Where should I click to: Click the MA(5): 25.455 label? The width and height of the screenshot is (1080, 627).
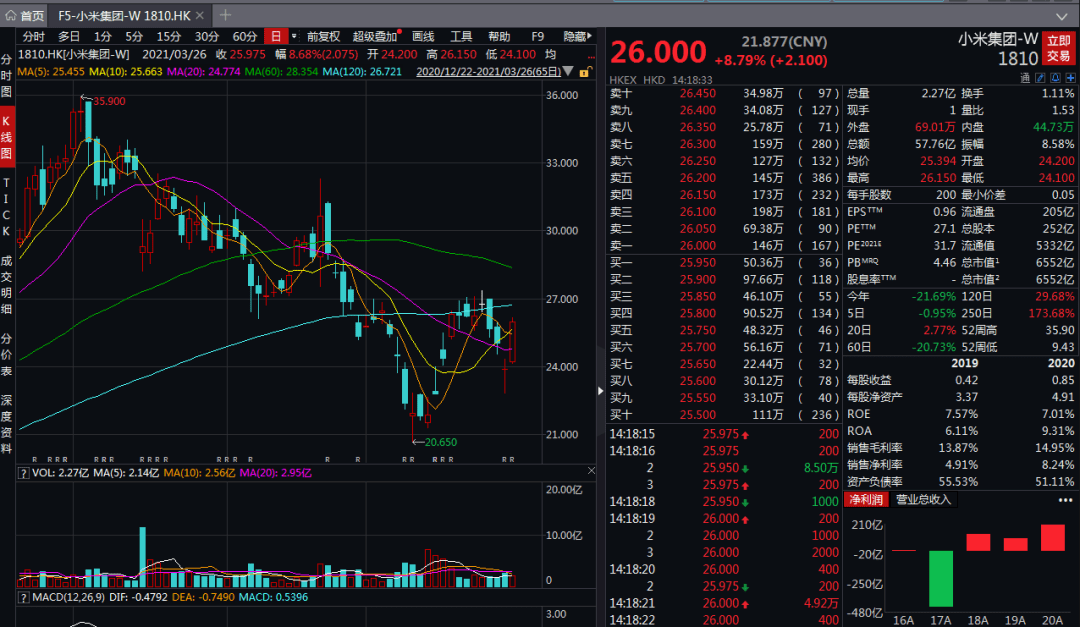pos(51,72)
